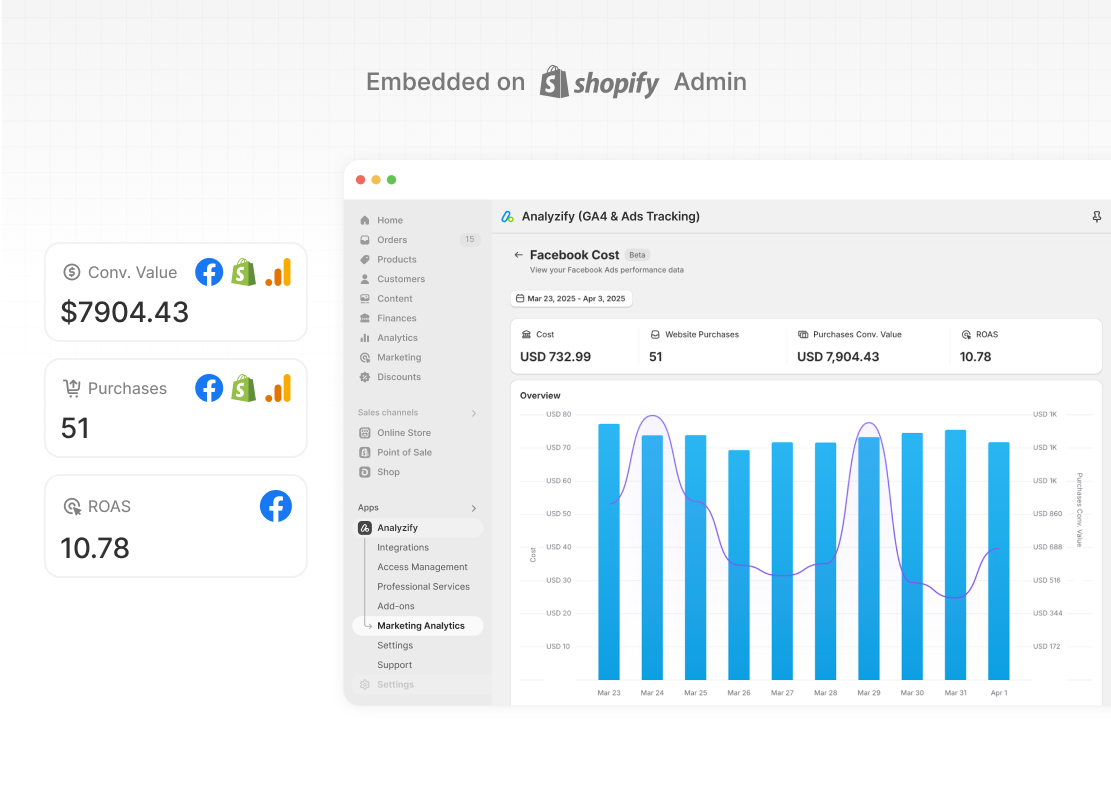Click the Shopify logo in the heading

[599, 82]
